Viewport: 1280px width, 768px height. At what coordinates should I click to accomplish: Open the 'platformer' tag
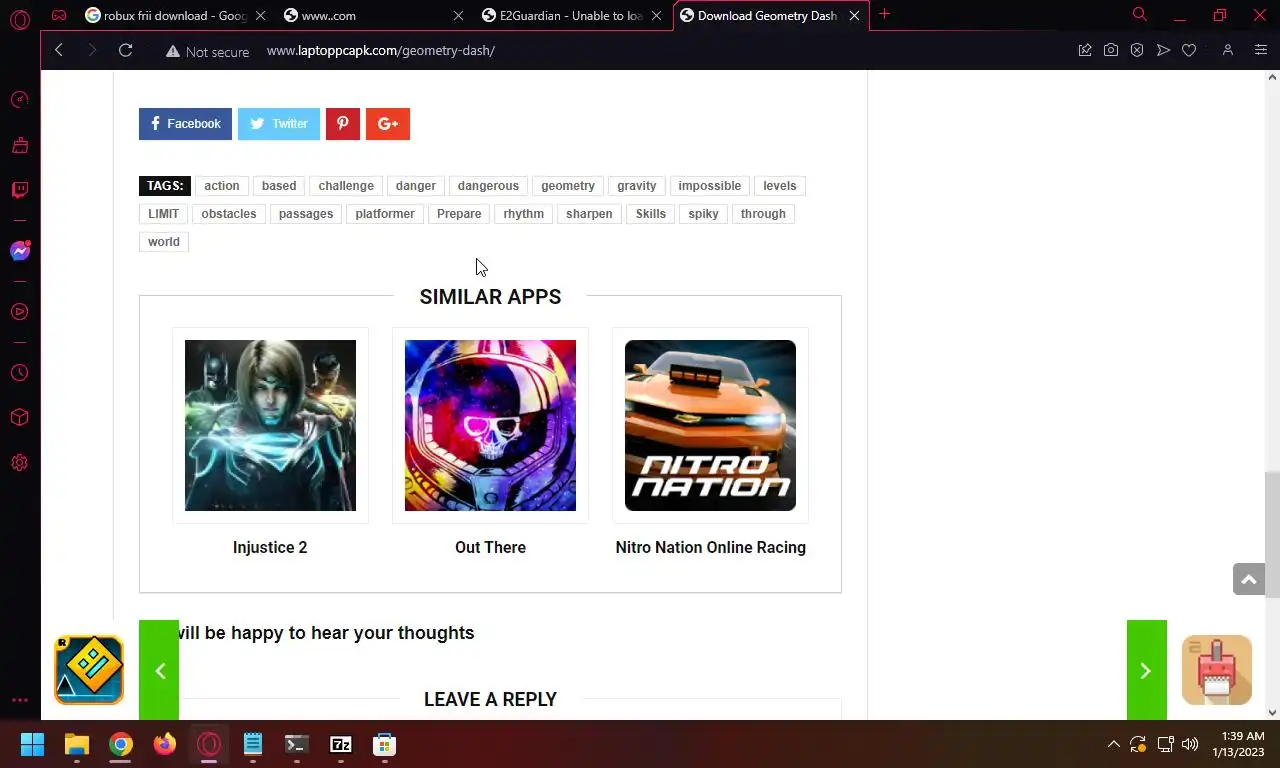point(385,214)
